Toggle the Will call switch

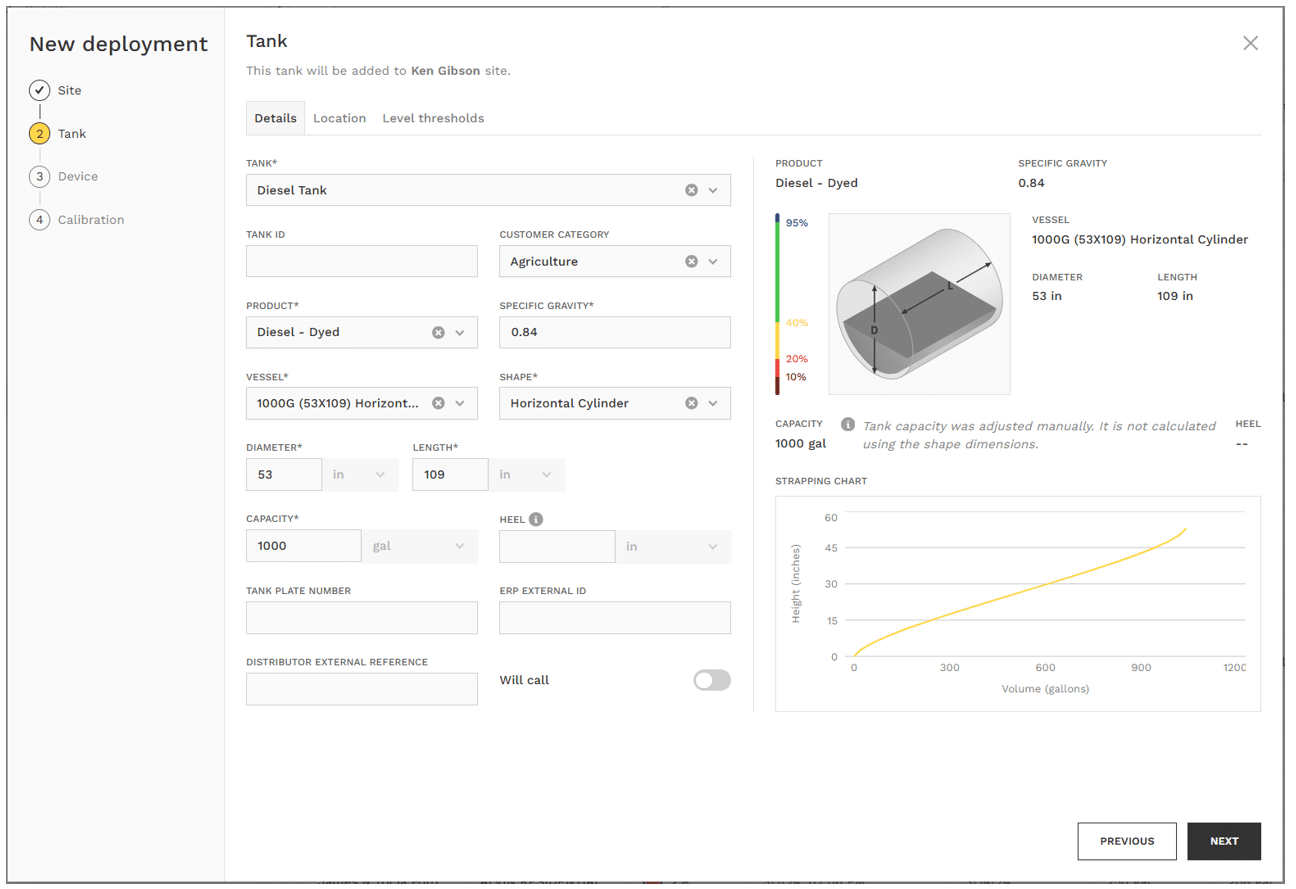click(x=712, y=680)
